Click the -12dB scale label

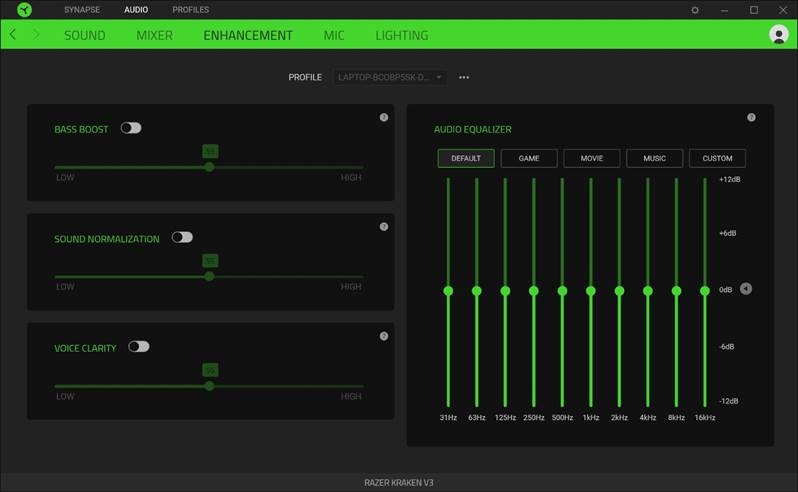click(728, 401)
